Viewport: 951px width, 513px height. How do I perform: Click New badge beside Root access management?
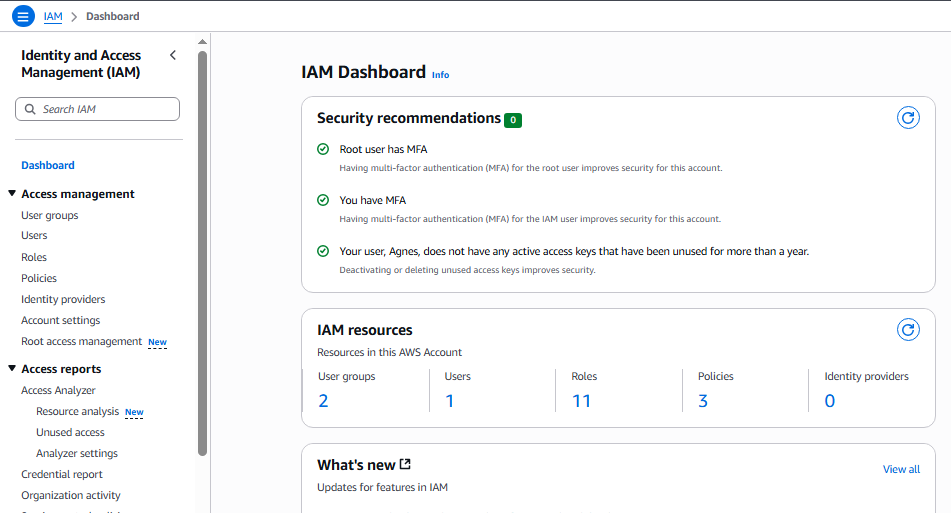click(x=157, y=343)
